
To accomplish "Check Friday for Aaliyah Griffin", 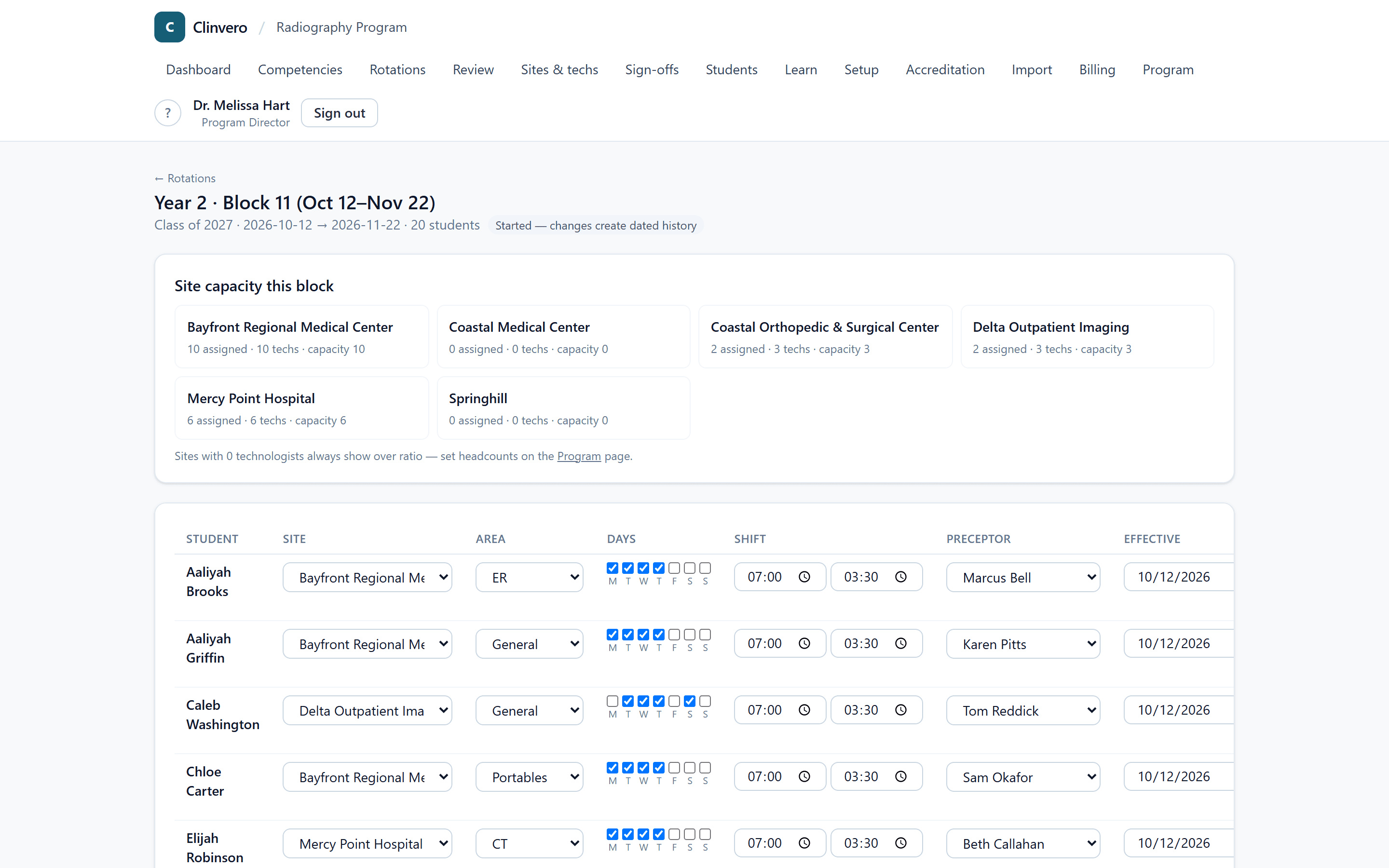I will coord(674,634).
